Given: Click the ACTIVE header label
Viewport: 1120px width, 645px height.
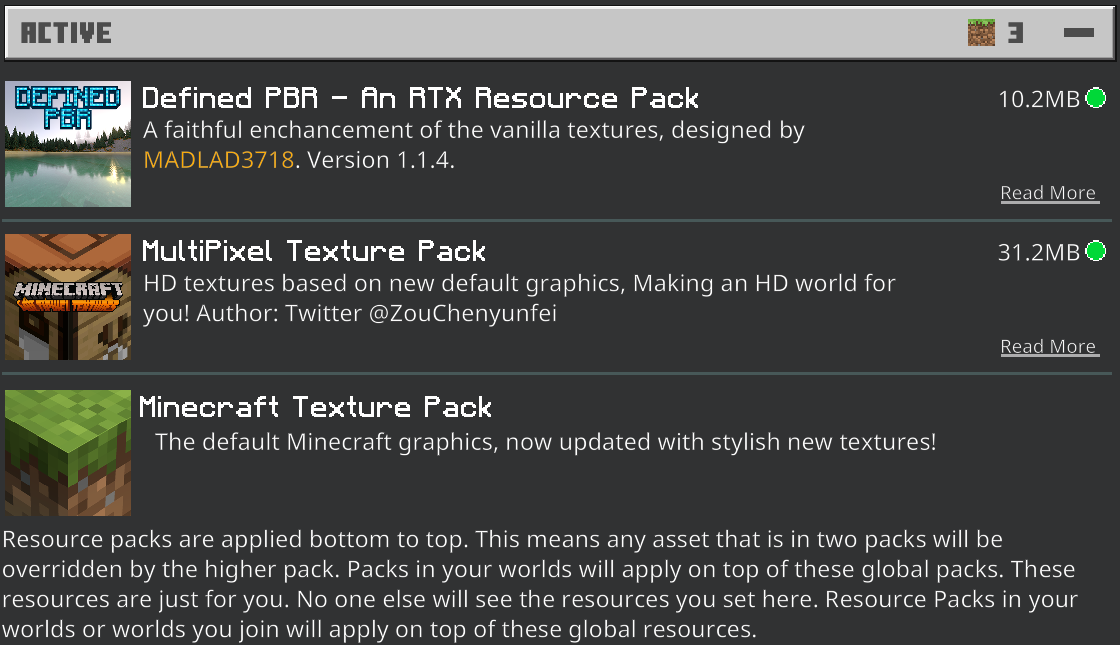Looking at the screenshot, I should coord(66,33).
